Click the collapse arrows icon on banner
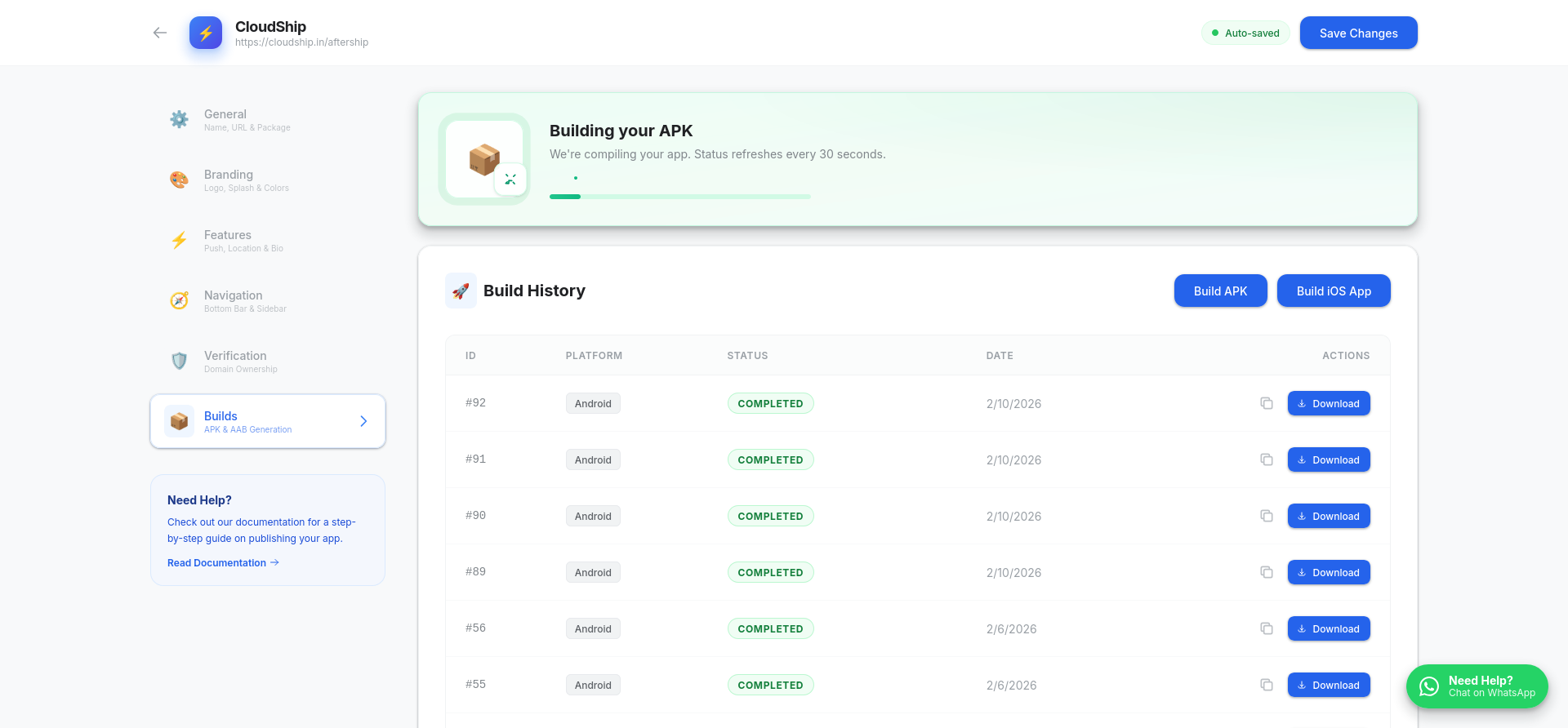This screenshot has width=1568, height=728. [x=510, y=180]
